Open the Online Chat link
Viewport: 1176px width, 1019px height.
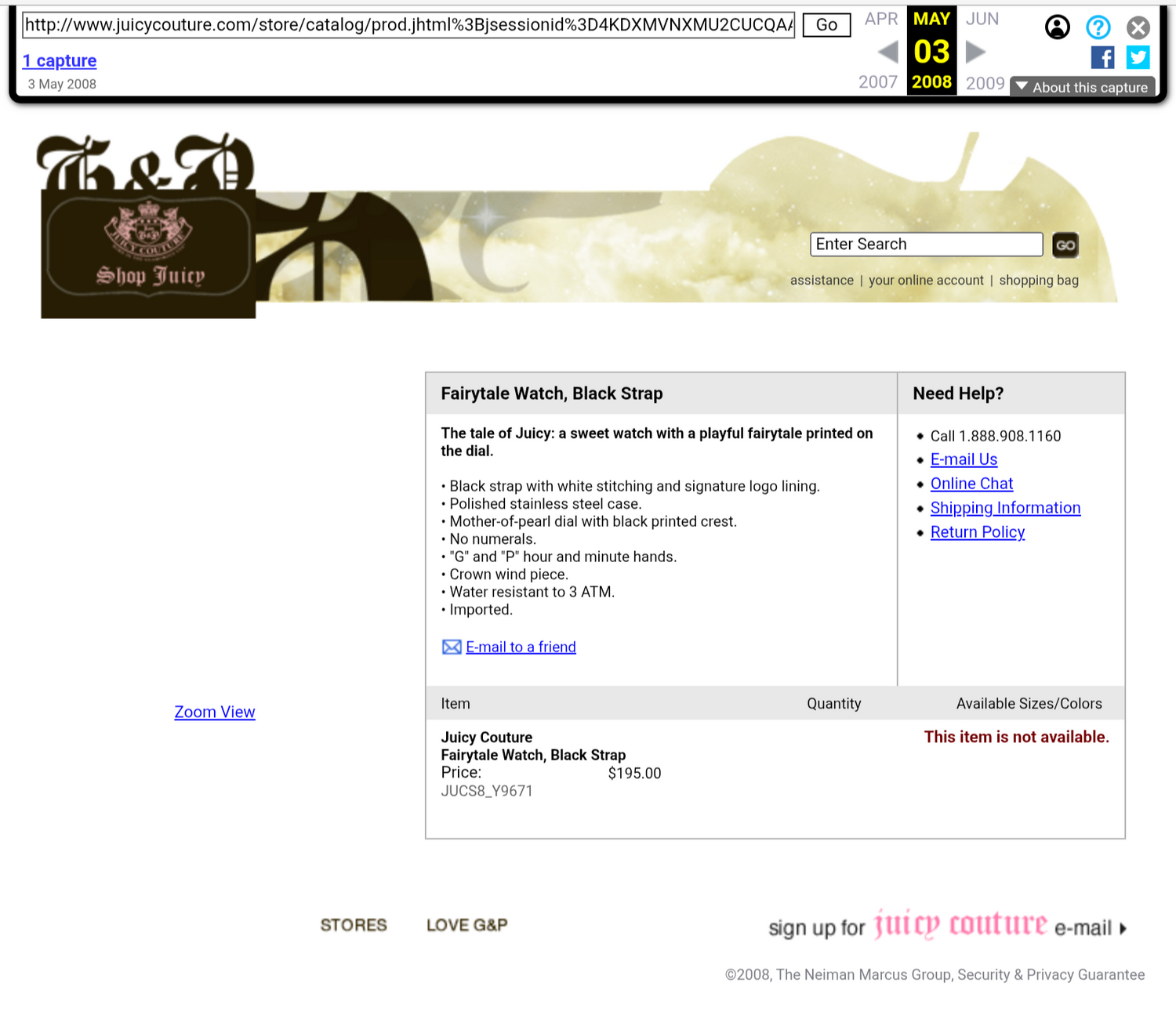point(971,484)
